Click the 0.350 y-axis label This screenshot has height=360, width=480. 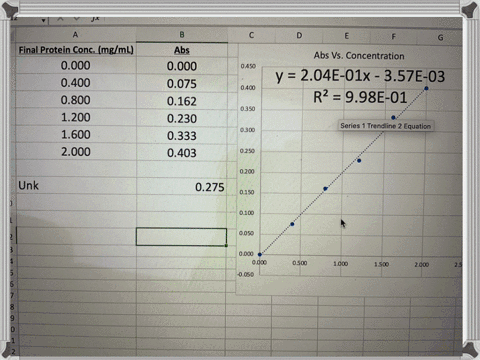coord(248,109)
